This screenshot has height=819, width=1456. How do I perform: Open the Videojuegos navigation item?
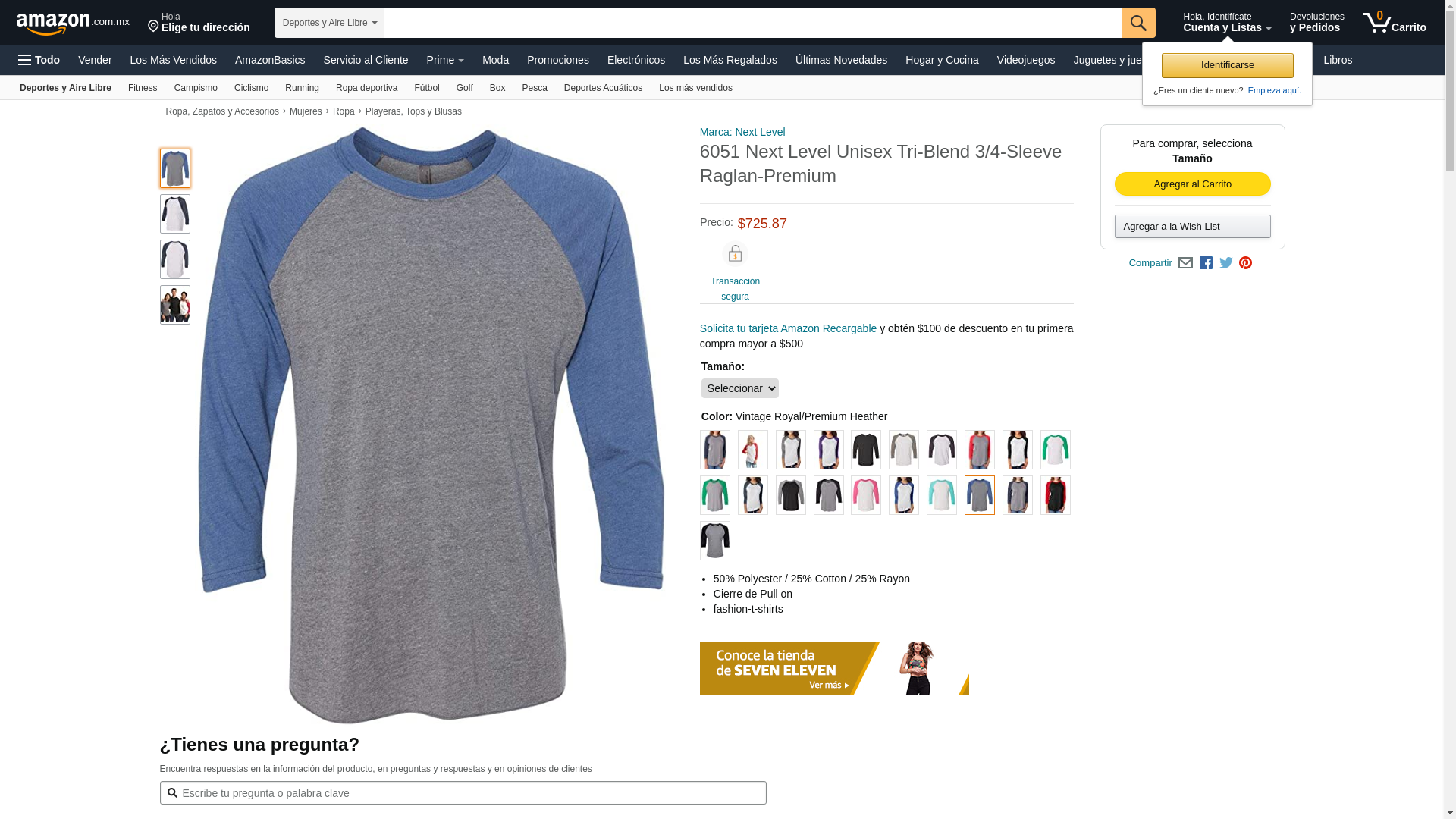(1025, 60)
